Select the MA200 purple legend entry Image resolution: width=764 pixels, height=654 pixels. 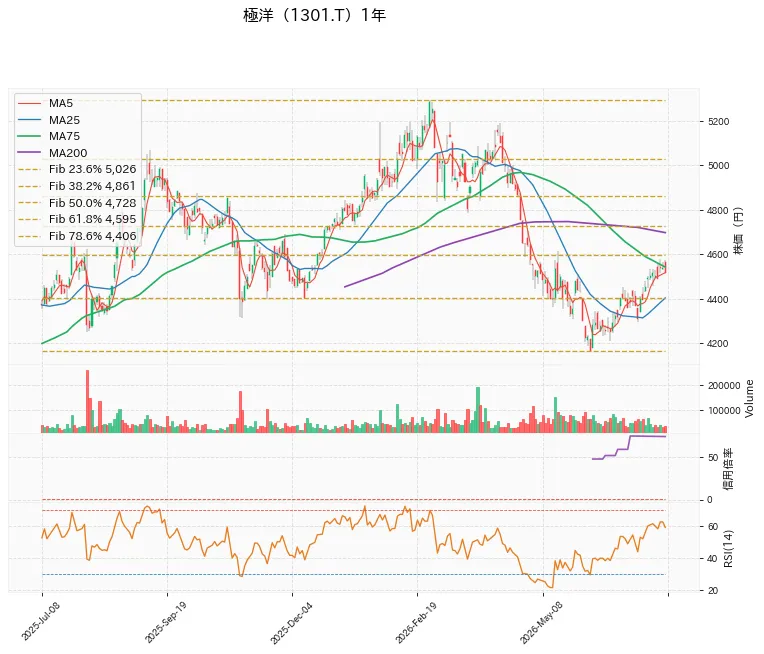click(53, 153)
